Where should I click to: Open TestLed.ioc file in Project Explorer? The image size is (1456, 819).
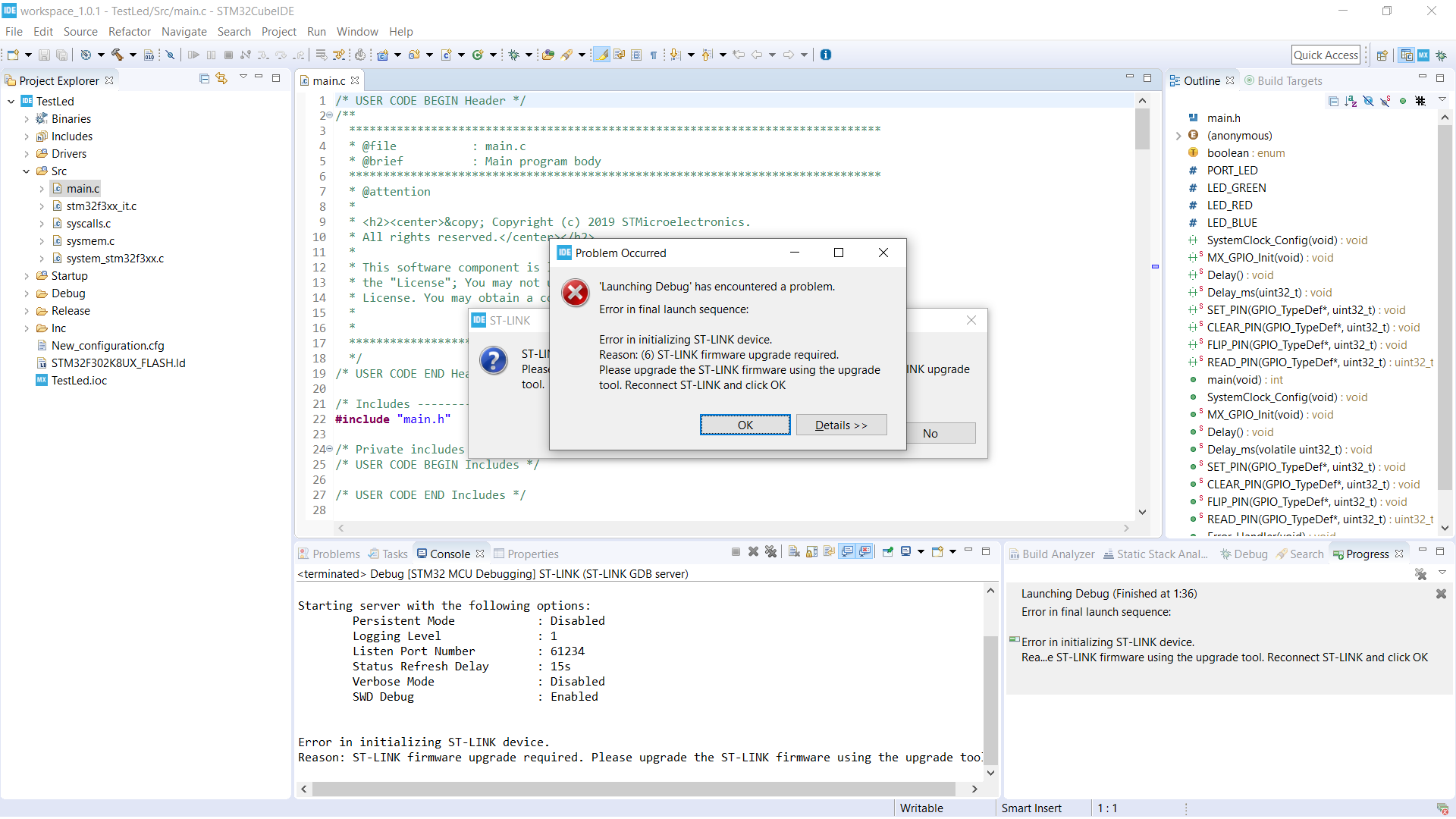tap(79, 381)
